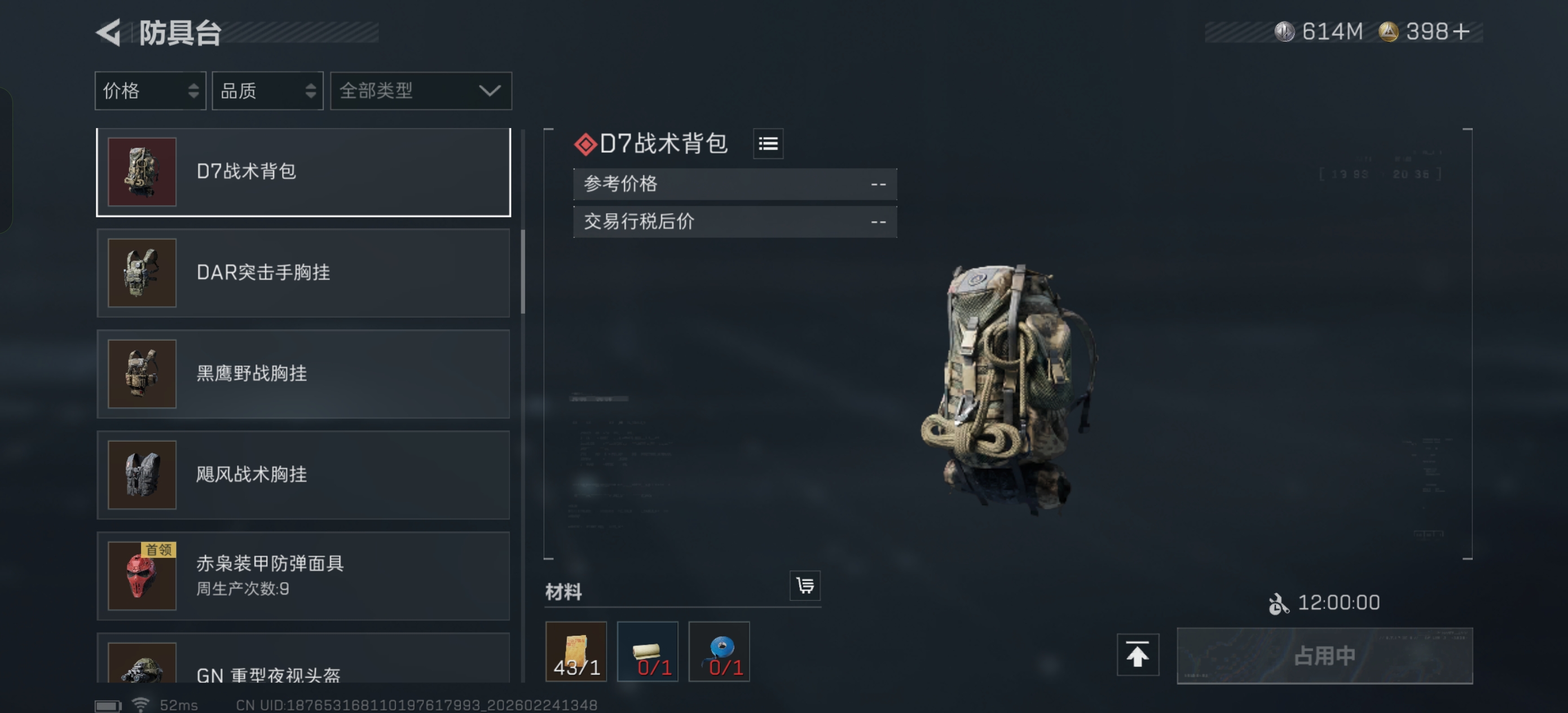This screenshot has width=1568, height=713.
Task: Open the list details icon beside D7战术背包
Action: 768,144
